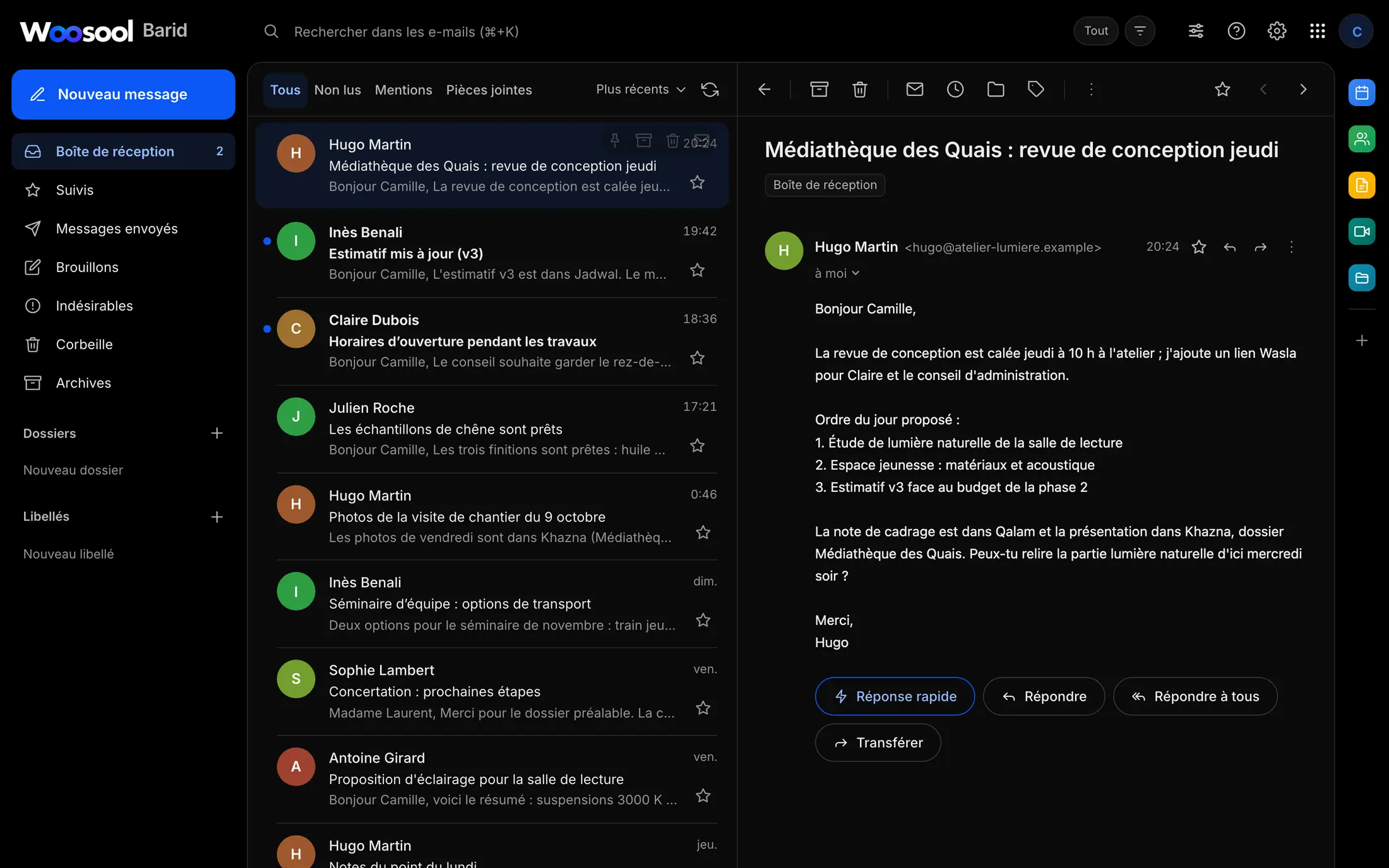Open the green video meeting app icon
This screenshot has width=1389, height=868.
[1361, 232]
